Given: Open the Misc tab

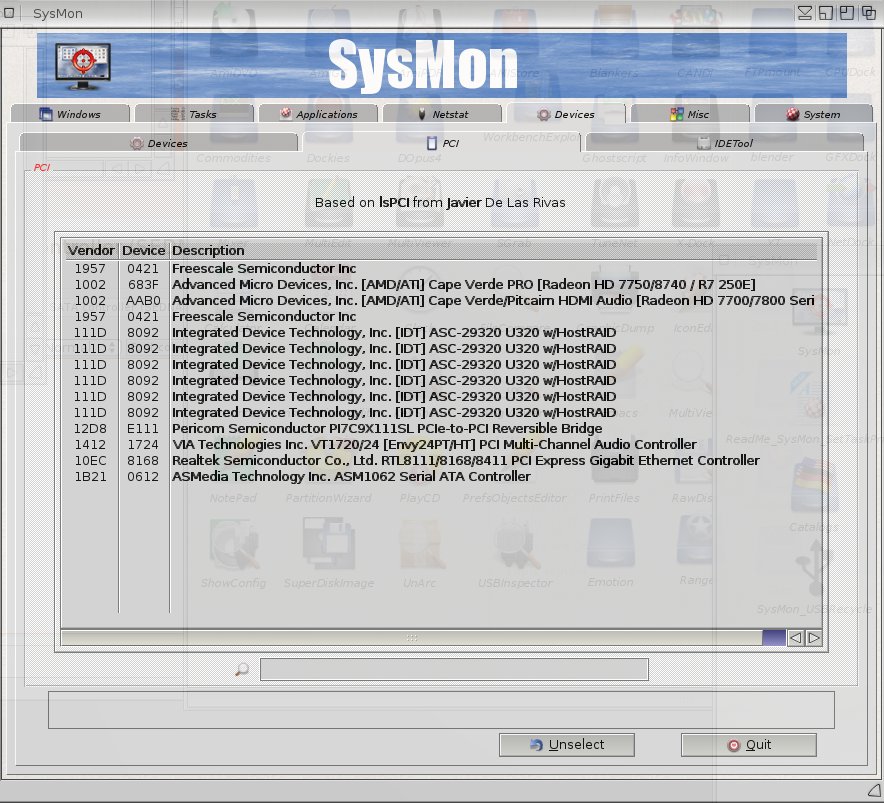Looking at the screenshot, I should (x=690, y=114).
